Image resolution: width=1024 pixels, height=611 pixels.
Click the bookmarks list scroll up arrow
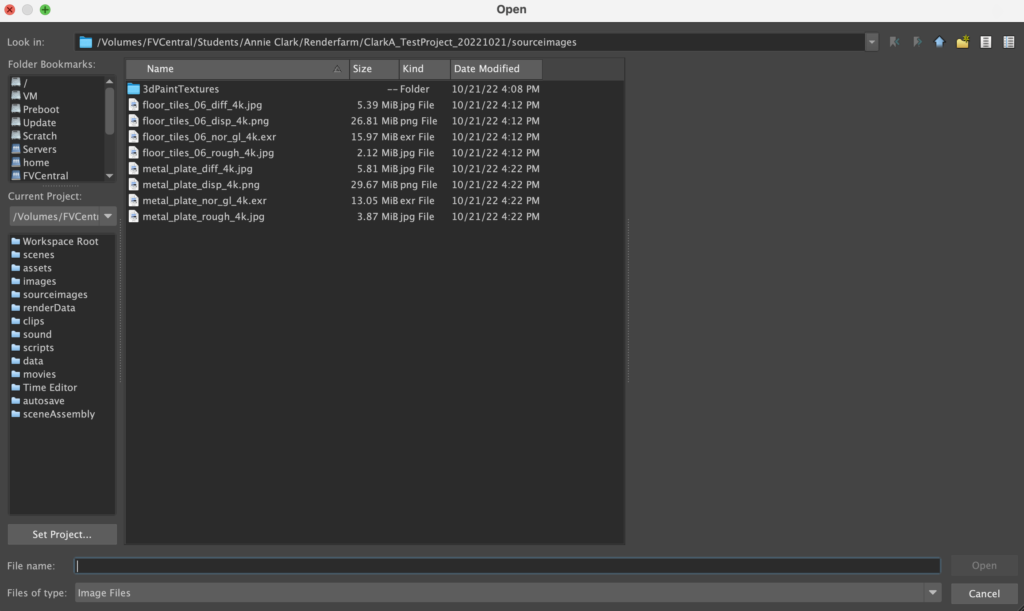(x=109, y=82)
